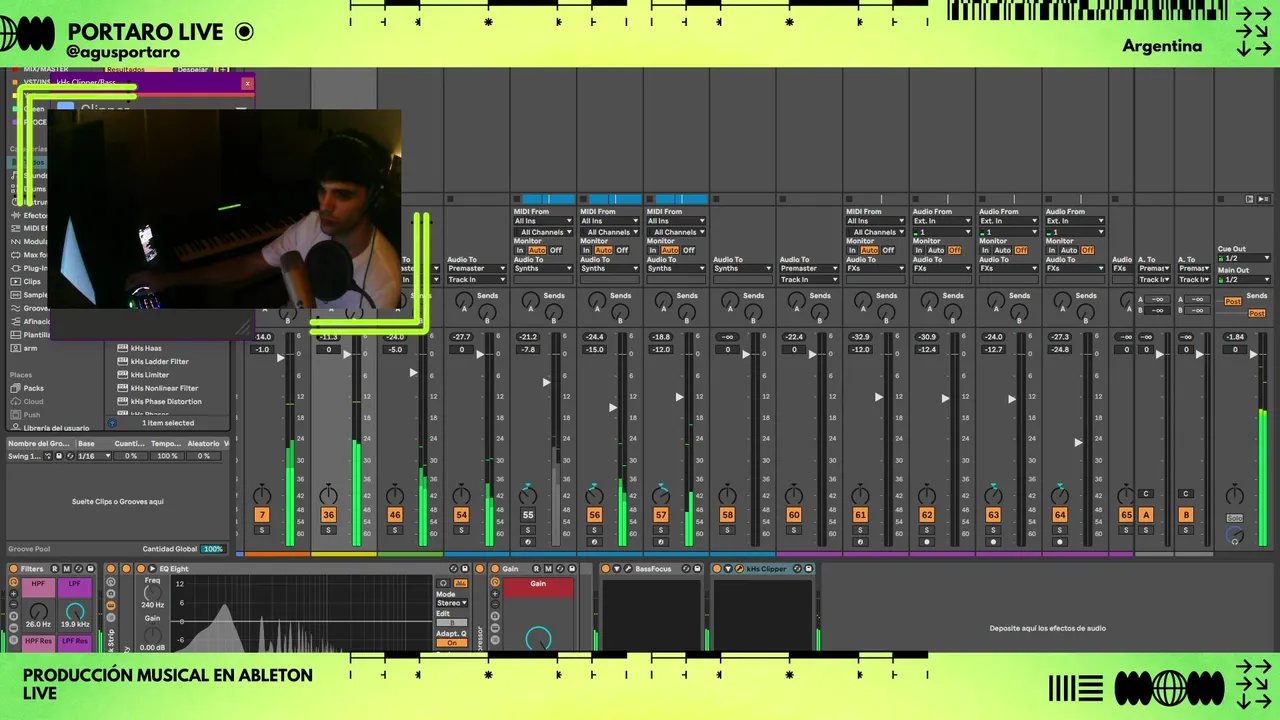Click the pan knob of track 58

point(727,496)
